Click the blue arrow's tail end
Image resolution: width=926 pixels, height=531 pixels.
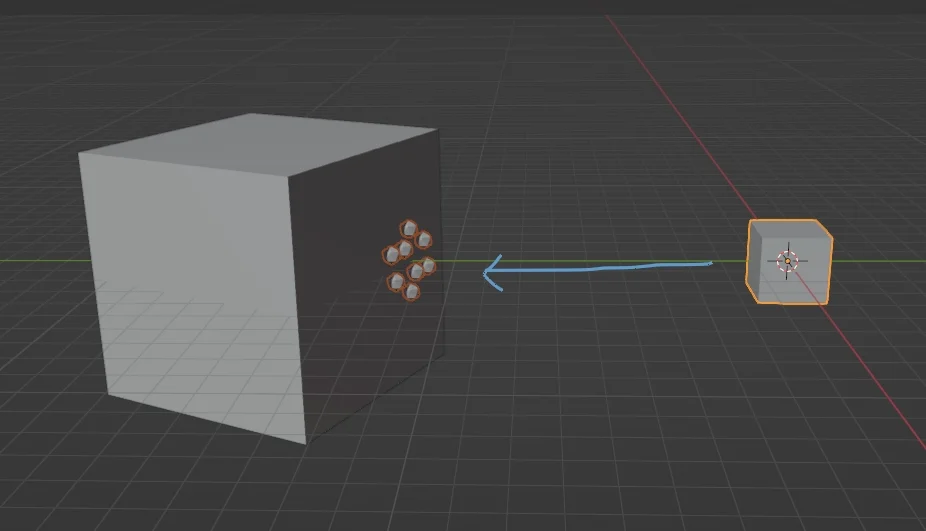708,264
